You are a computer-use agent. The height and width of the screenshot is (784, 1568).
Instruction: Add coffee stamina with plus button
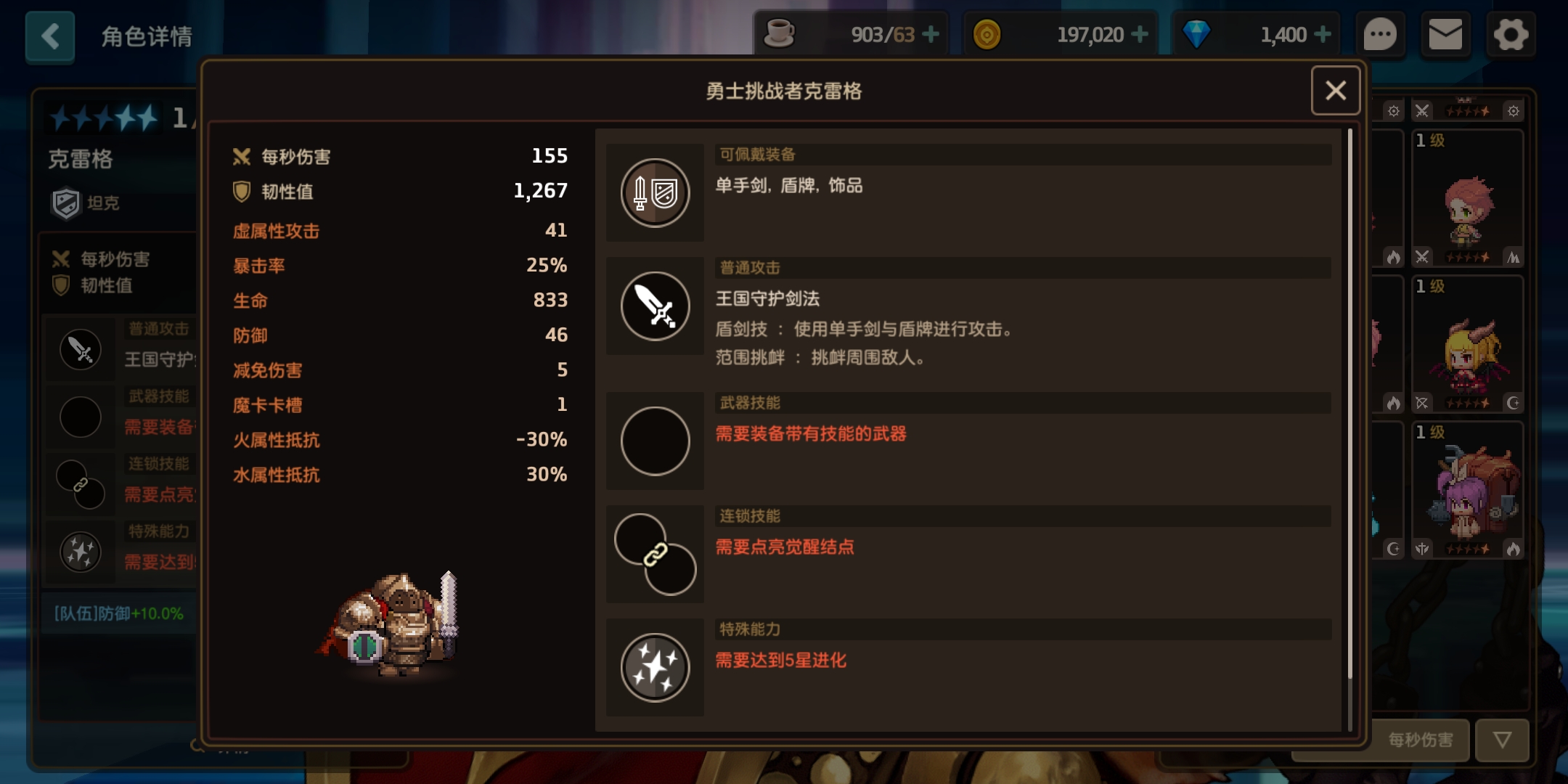coord(931,34)
